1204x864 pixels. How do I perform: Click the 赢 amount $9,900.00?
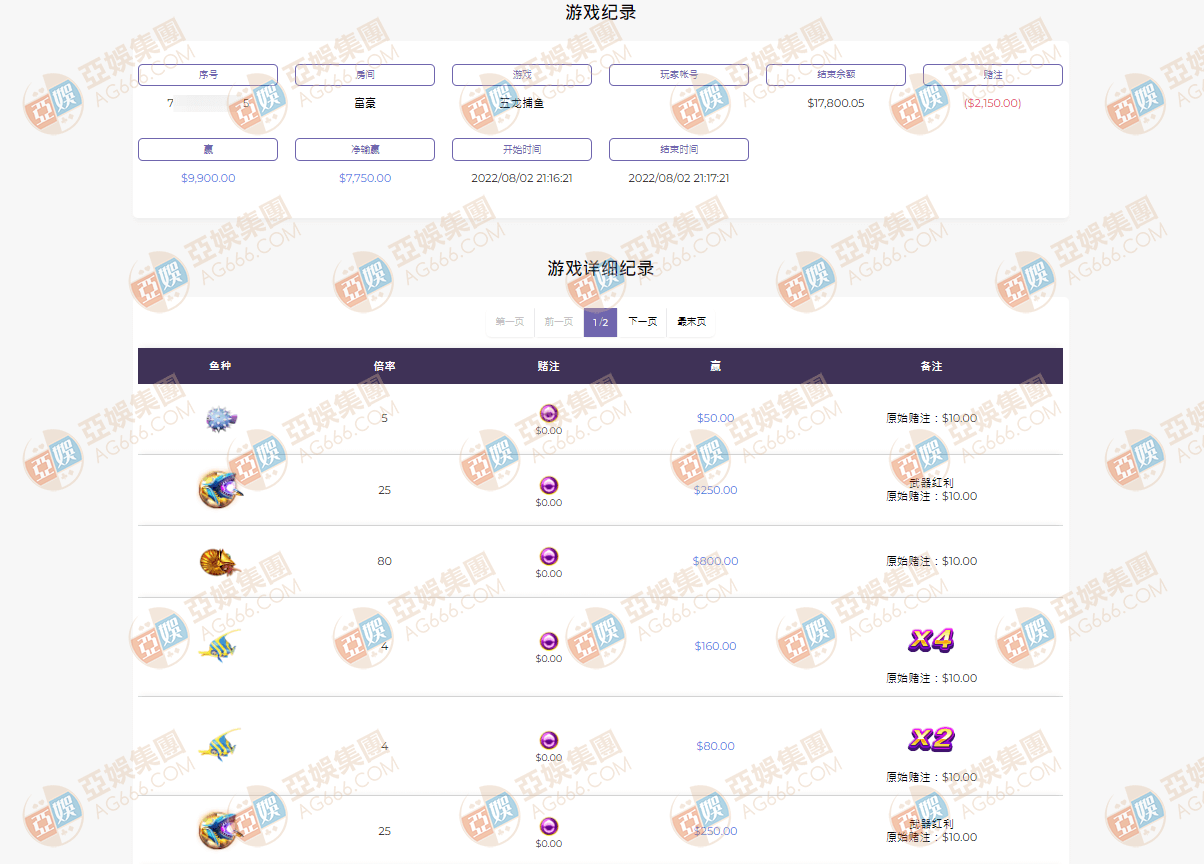tap(208, 178)
